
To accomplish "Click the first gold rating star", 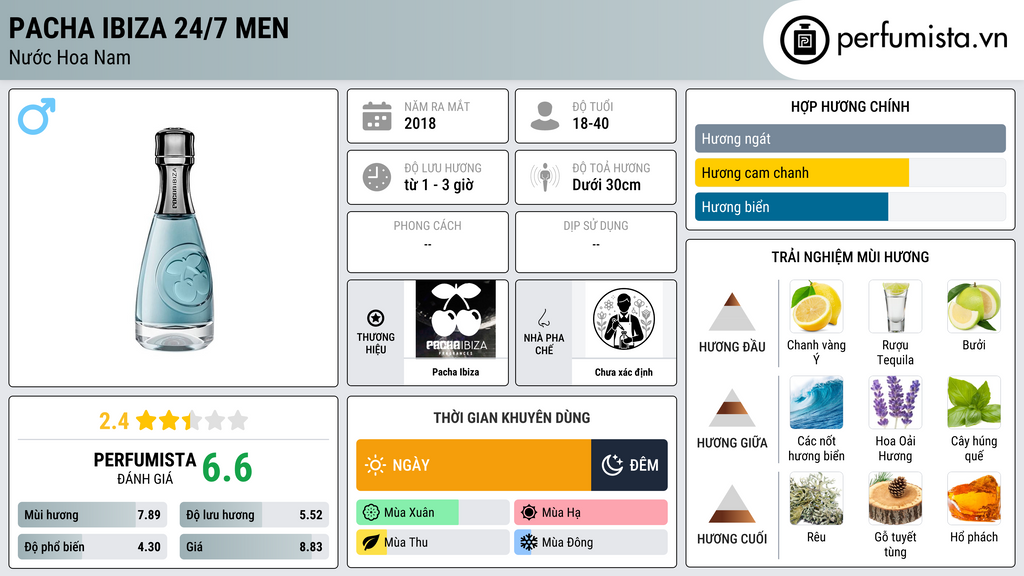I will click(146, 420).
